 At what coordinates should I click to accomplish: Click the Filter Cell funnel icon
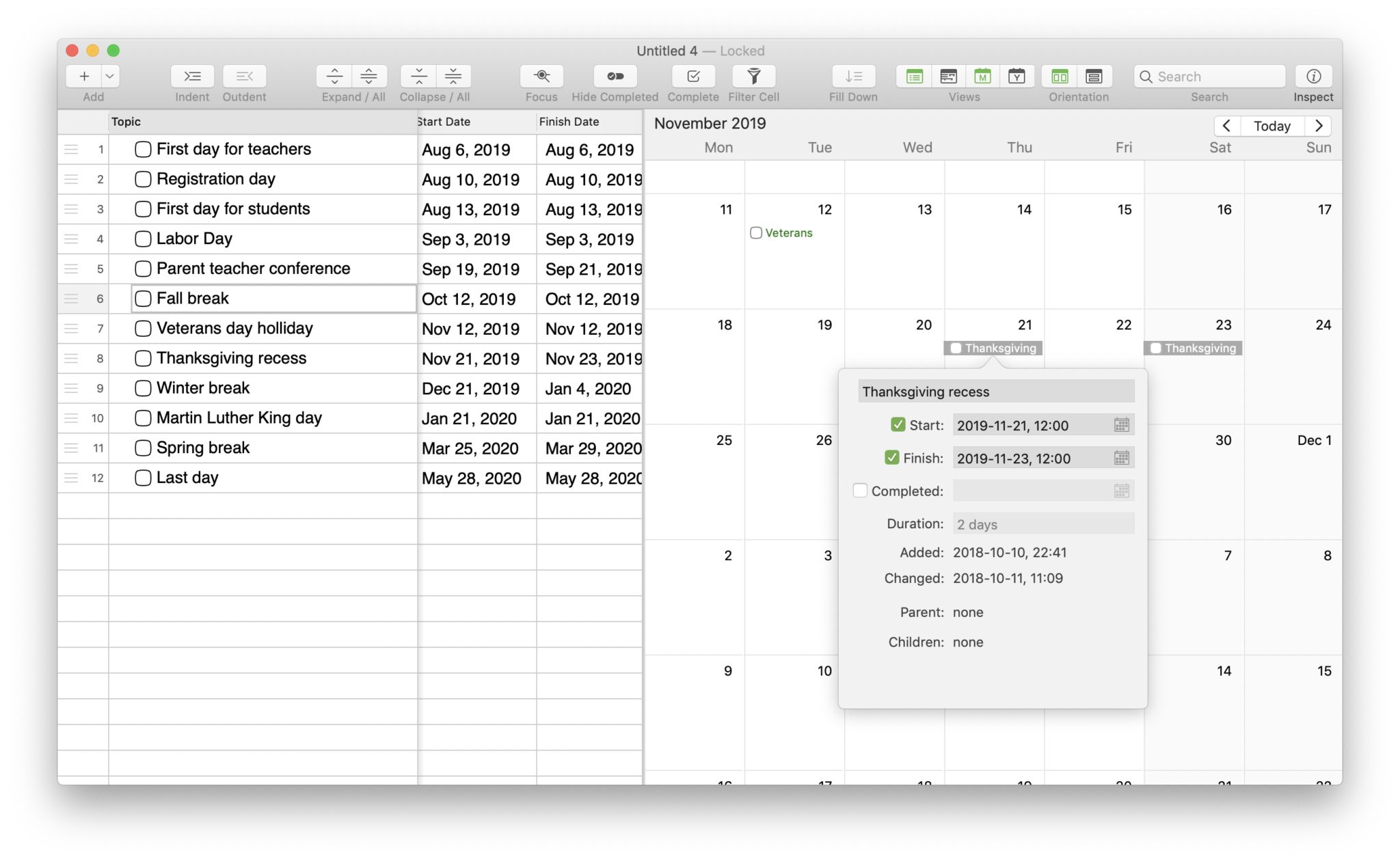[753, 76]
